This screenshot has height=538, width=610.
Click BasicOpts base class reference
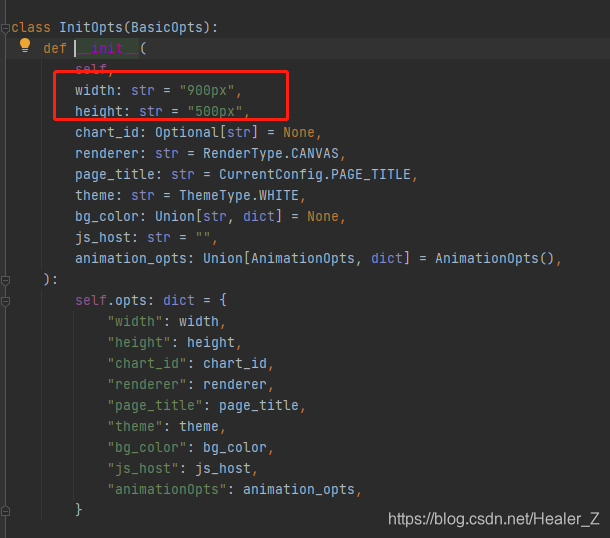tap(167, 27)
